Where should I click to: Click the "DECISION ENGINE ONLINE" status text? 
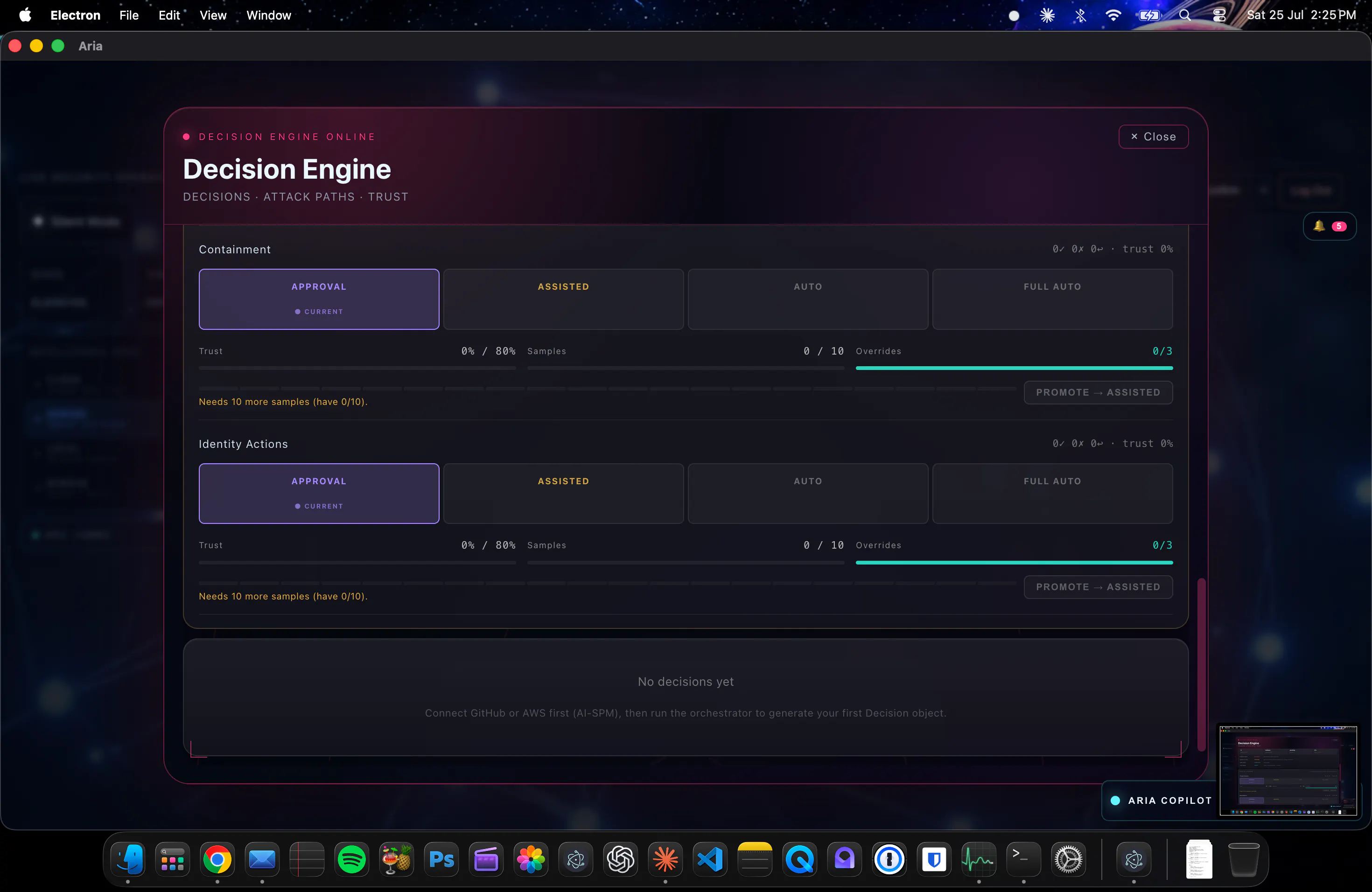tap(287, 137)
